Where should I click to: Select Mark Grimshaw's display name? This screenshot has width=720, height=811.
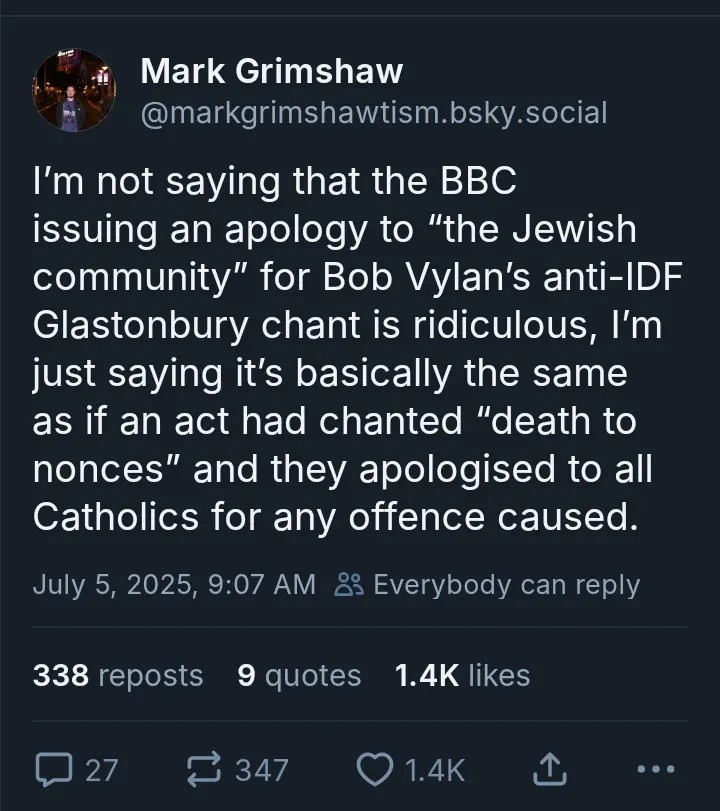[x=272, y=70]
